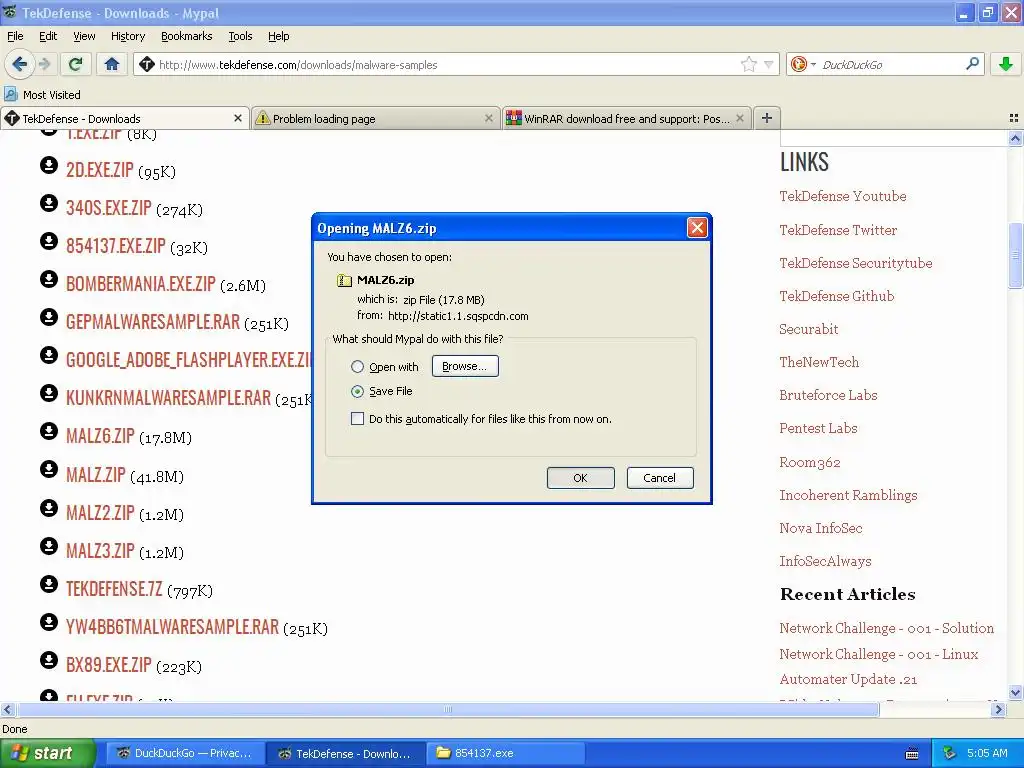Click download icon beside MALZ.ZIP

pyautogui.click(x=49, y=469)
